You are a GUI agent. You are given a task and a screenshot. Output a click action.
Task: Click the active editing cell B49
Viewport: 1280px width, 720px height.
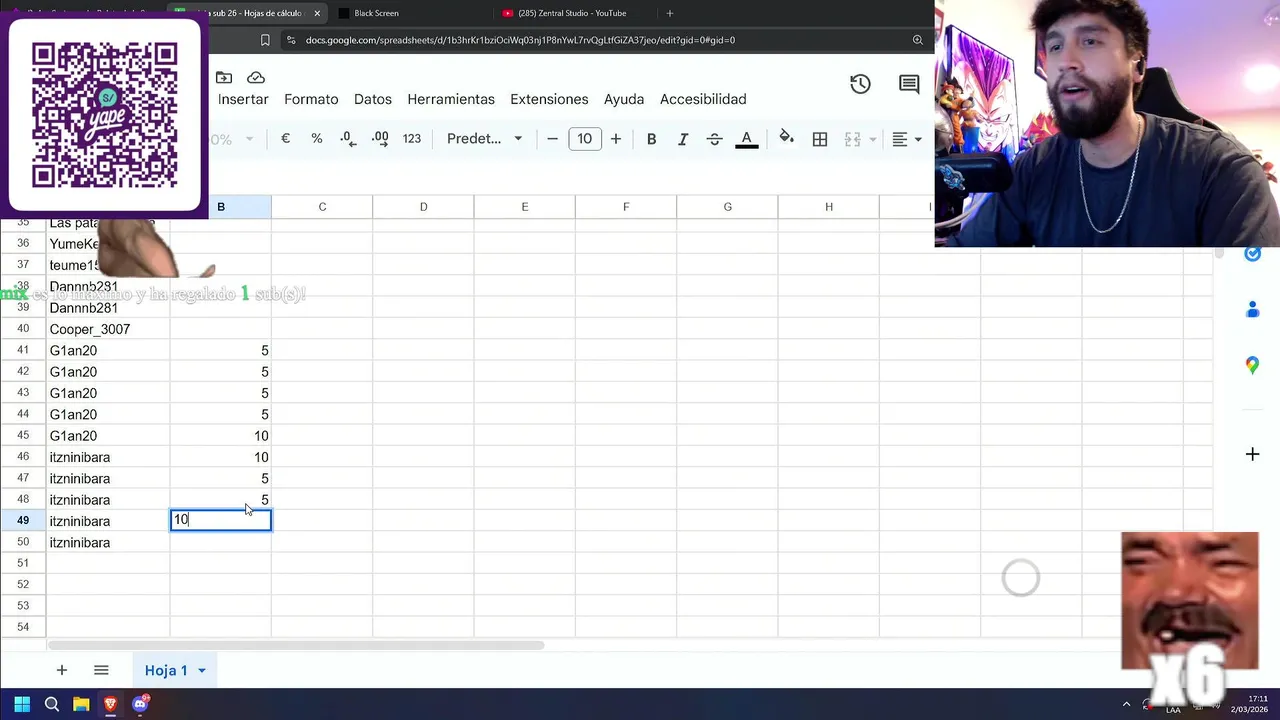click(221, 520)
